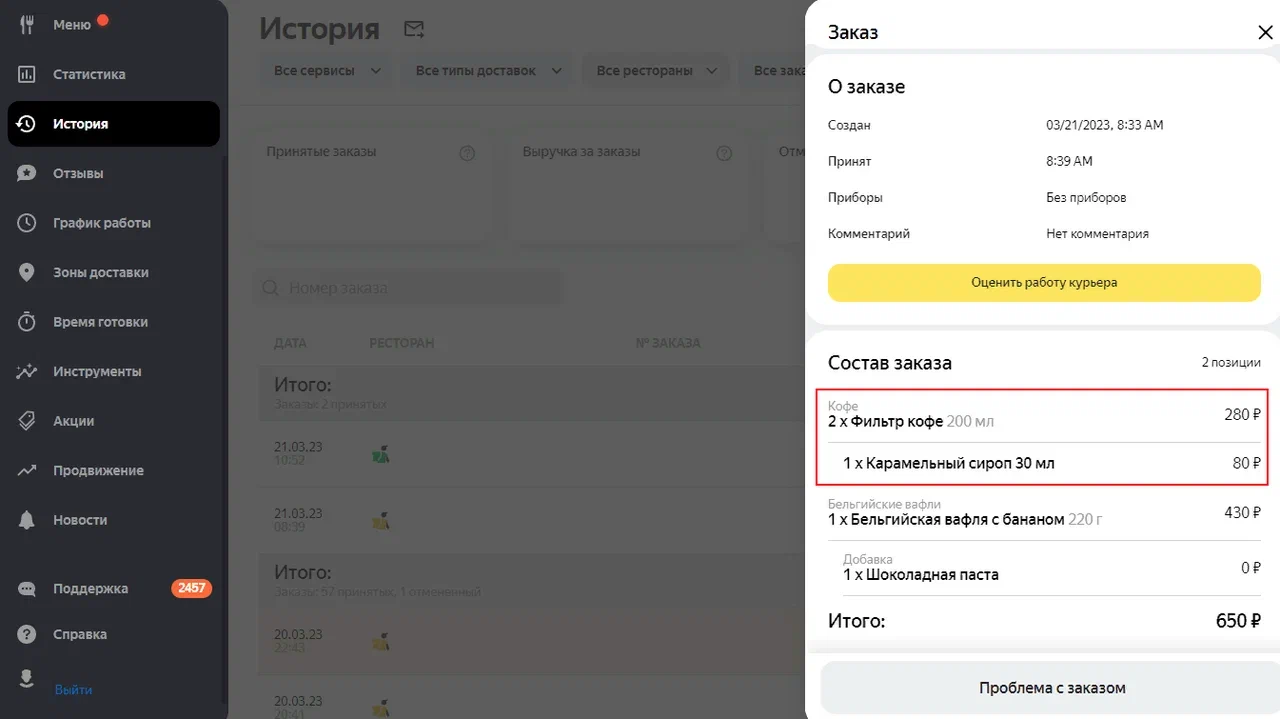
Task: Click the Проблема с заказом button
Action: [1051, 688]
